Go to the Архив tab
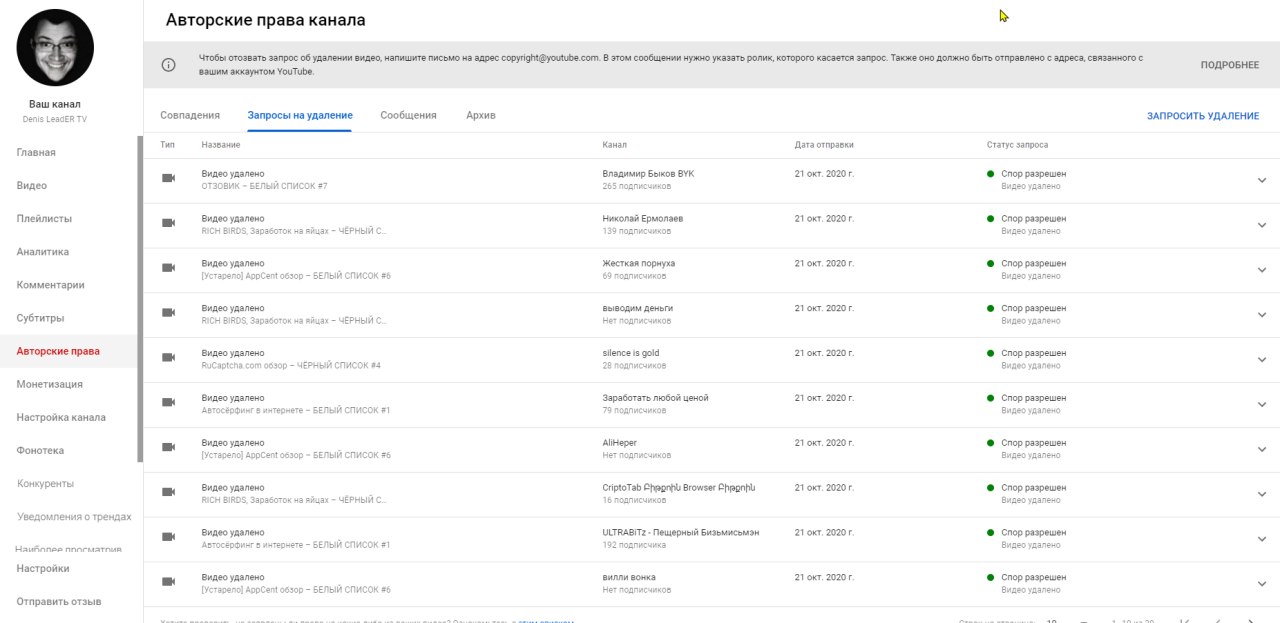The image size is (1280, 623). pyautogui.click(x=481, y=115)
